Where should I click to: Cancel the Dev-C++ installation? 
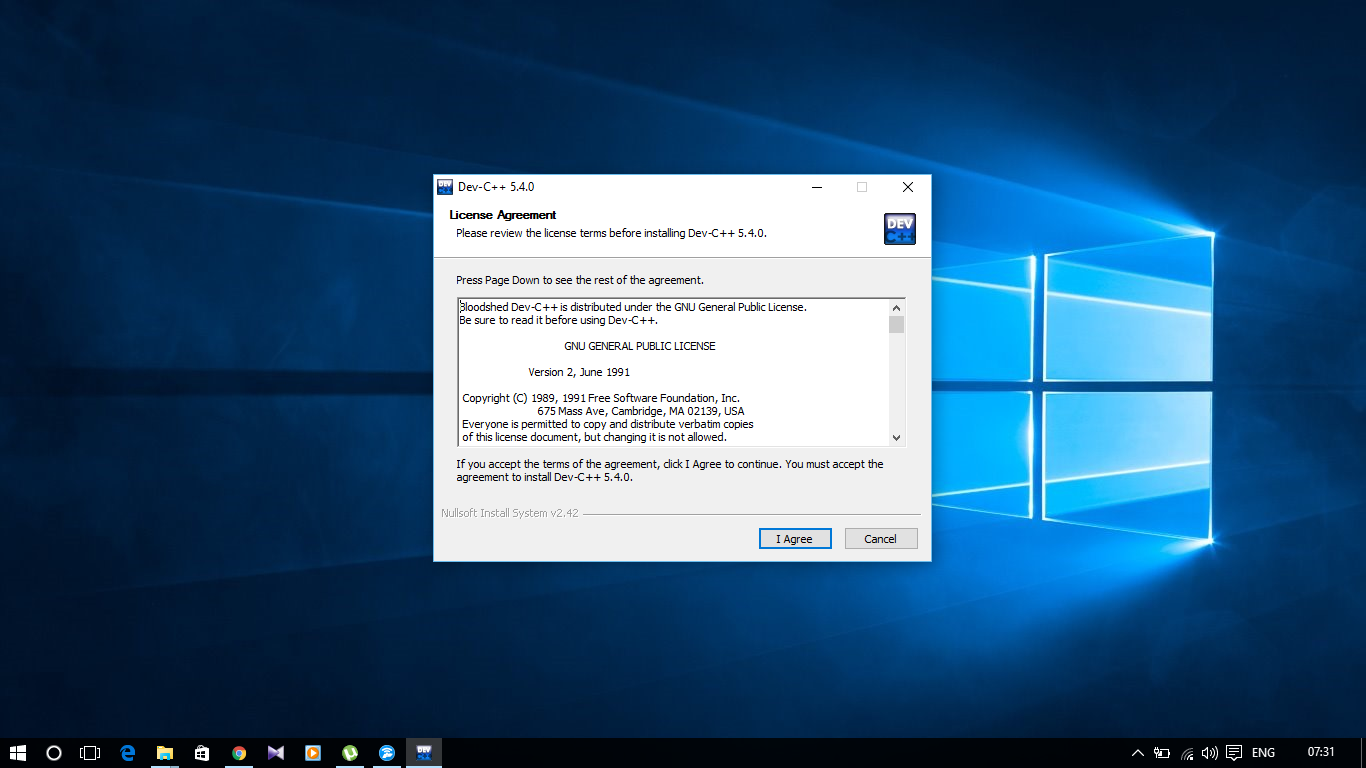point(880,538)
